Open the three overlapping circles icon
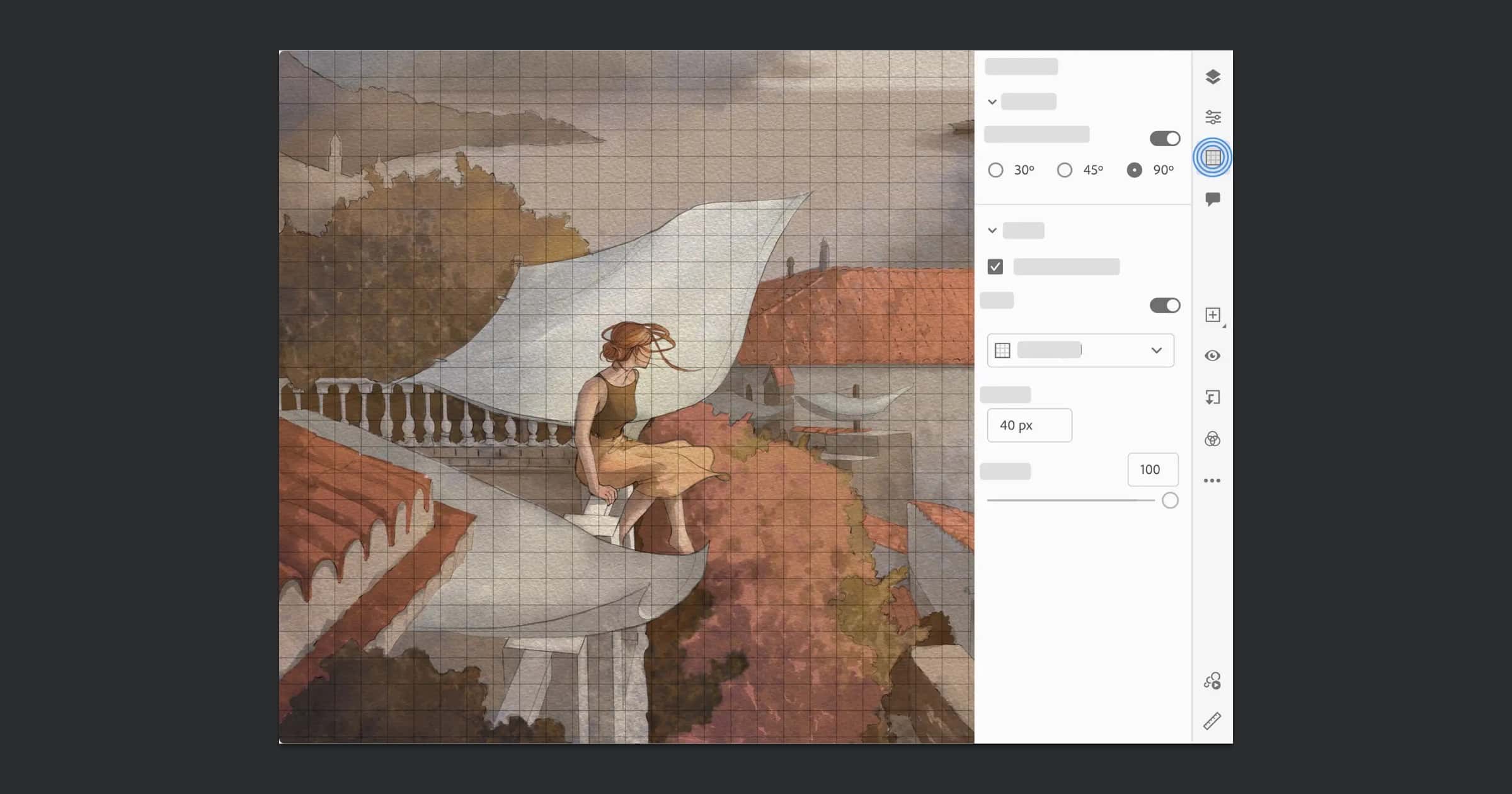1512x794 pixels. pos(1212,439)
